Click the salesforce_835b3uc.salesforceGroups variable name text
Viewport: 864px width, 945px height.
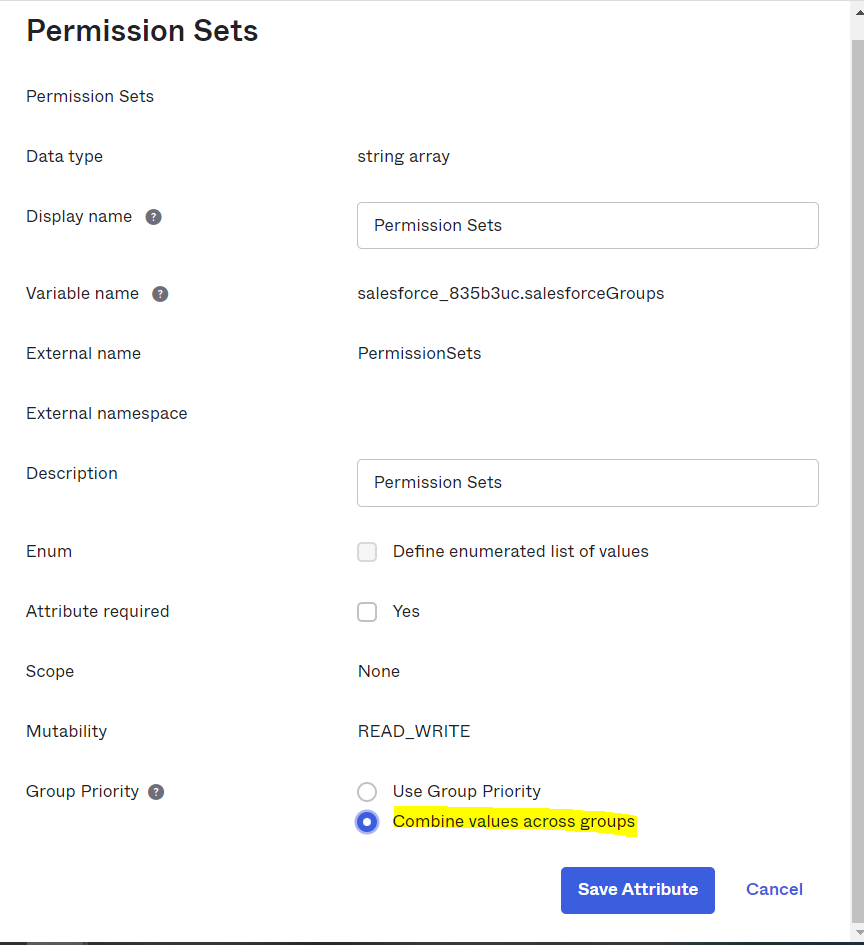(x=511, y=294)
